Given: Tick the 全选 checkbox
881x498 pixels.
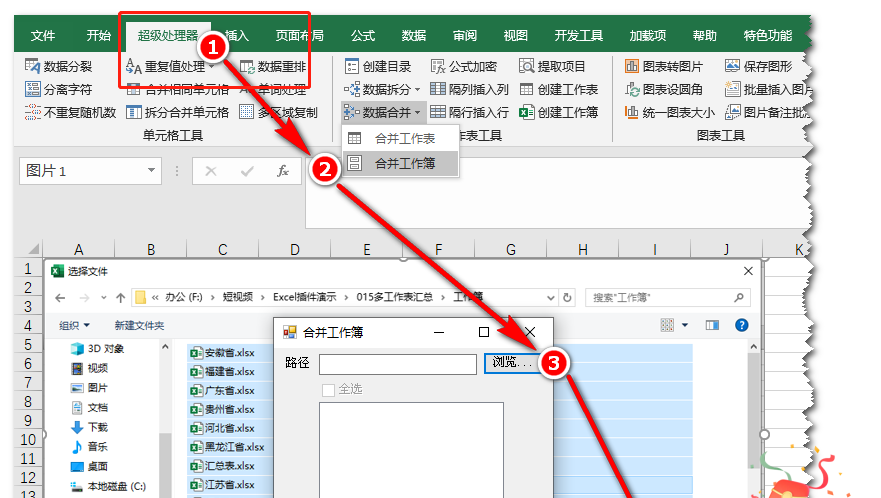Looking at the screenshot, I should [x=328, y=389].
